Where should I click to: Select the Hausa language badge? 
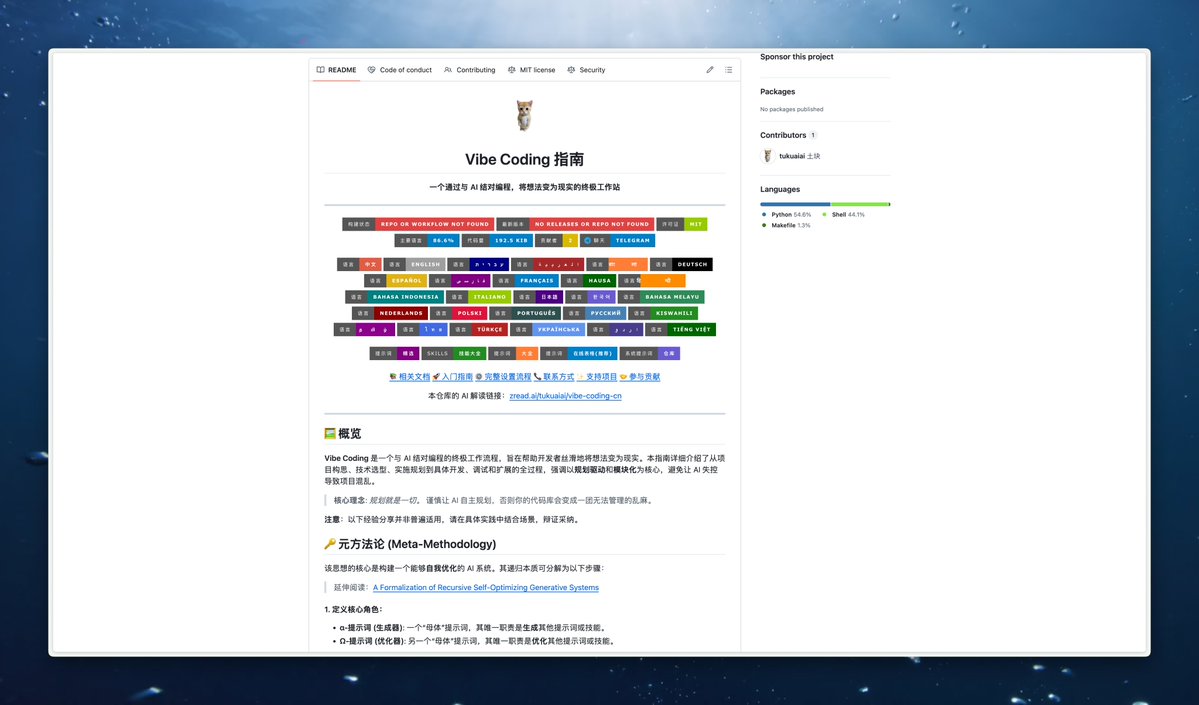(x=588, y=281)
